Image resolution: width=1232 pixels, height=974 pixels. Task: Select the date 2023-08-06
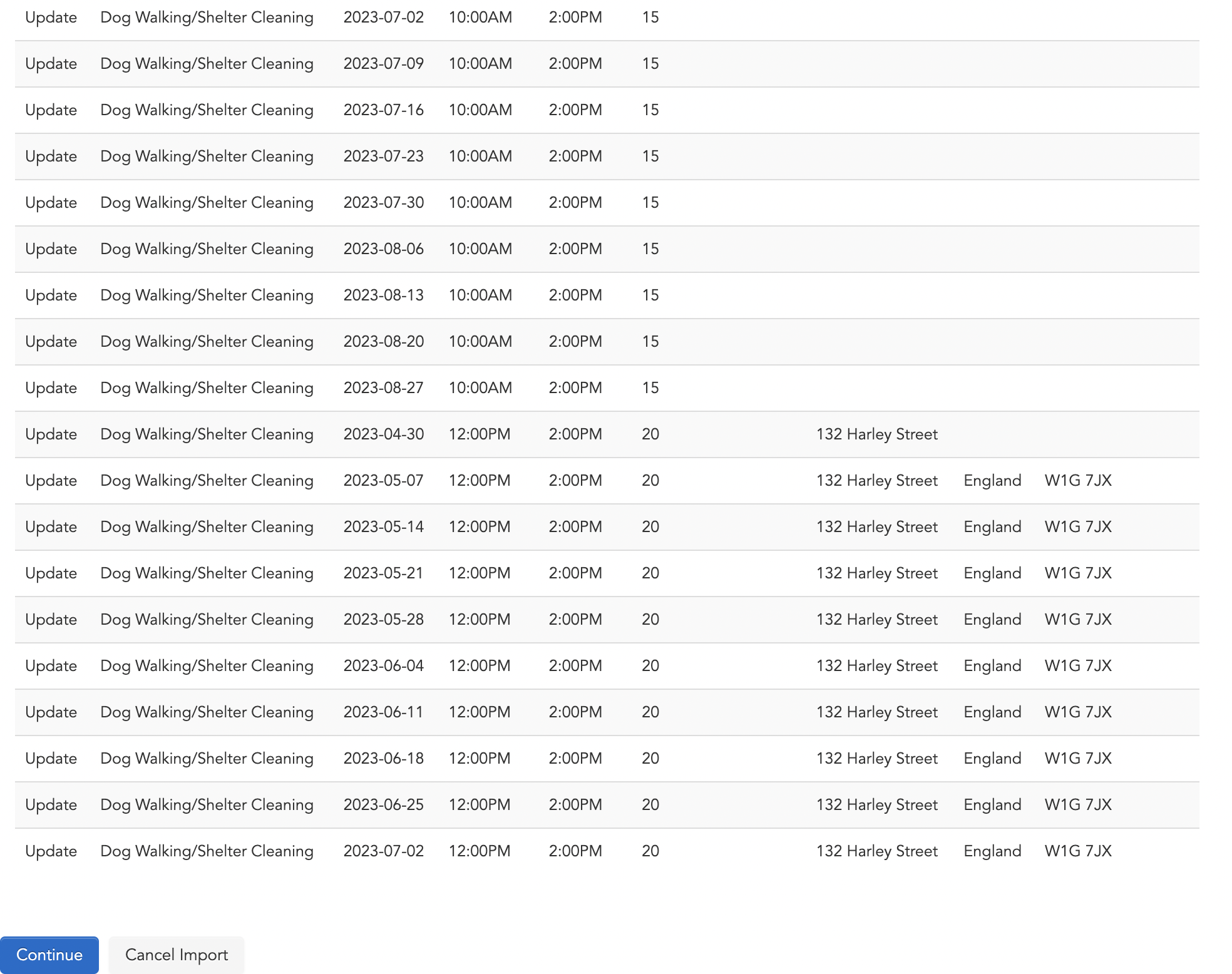(x=384, y=249)
